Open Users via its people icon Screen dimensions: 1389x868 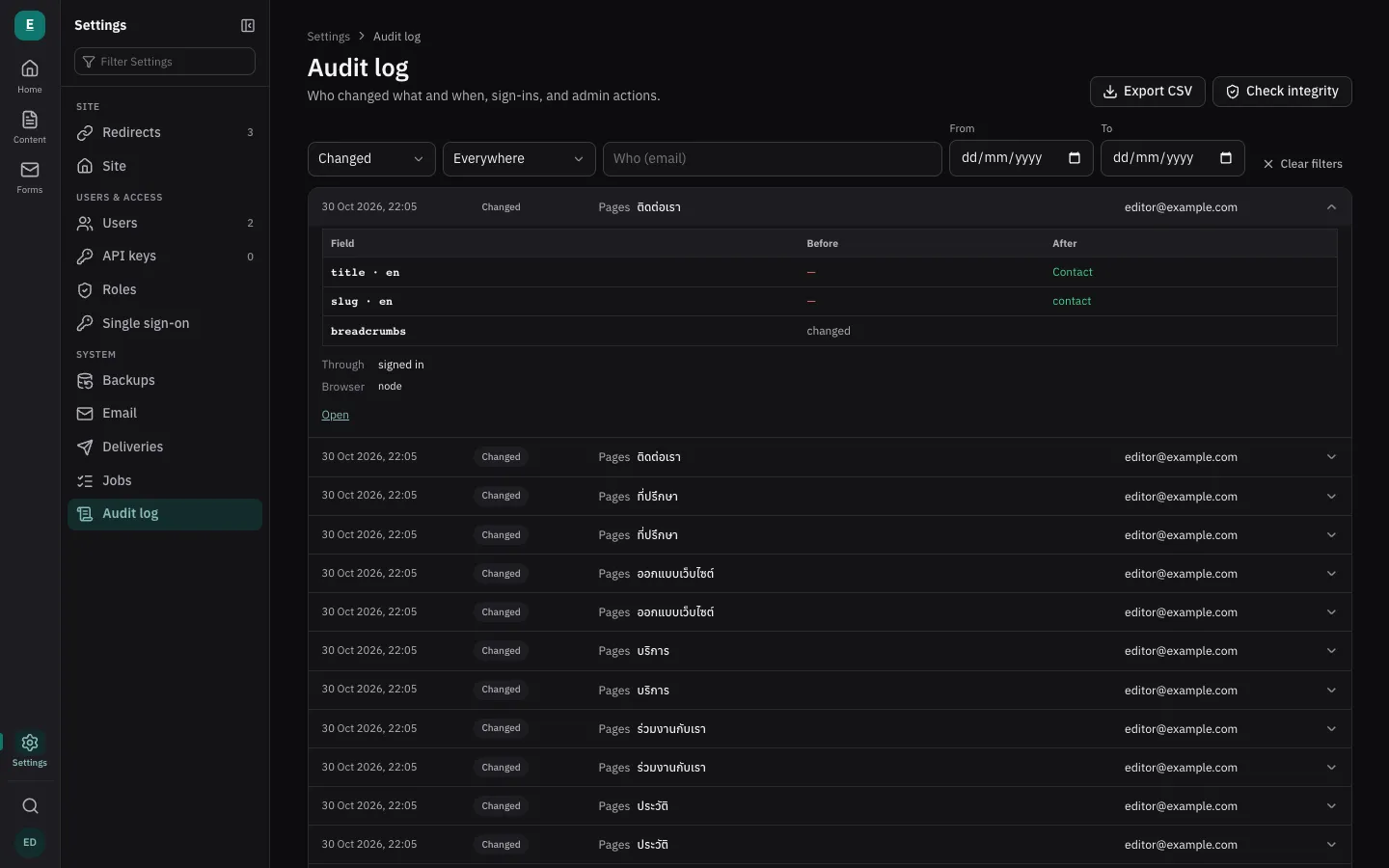[x=85, y=224]
